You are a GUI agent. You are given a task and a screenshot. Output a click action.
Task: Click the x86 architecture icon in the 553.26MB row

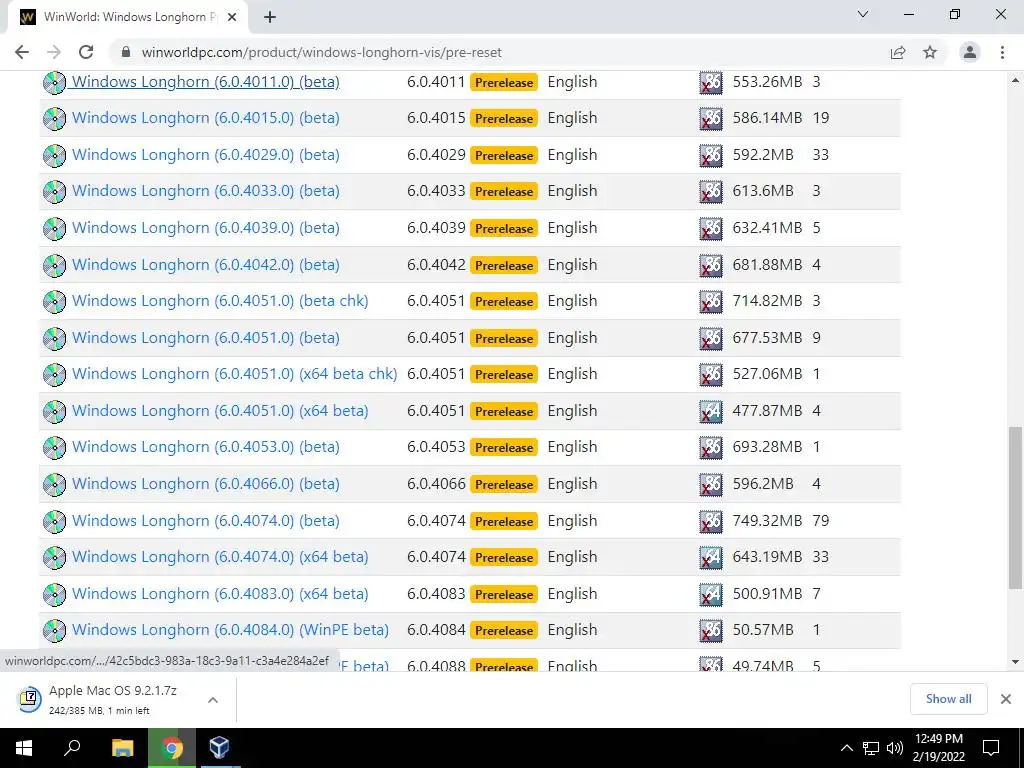click(x=711, y=82)
